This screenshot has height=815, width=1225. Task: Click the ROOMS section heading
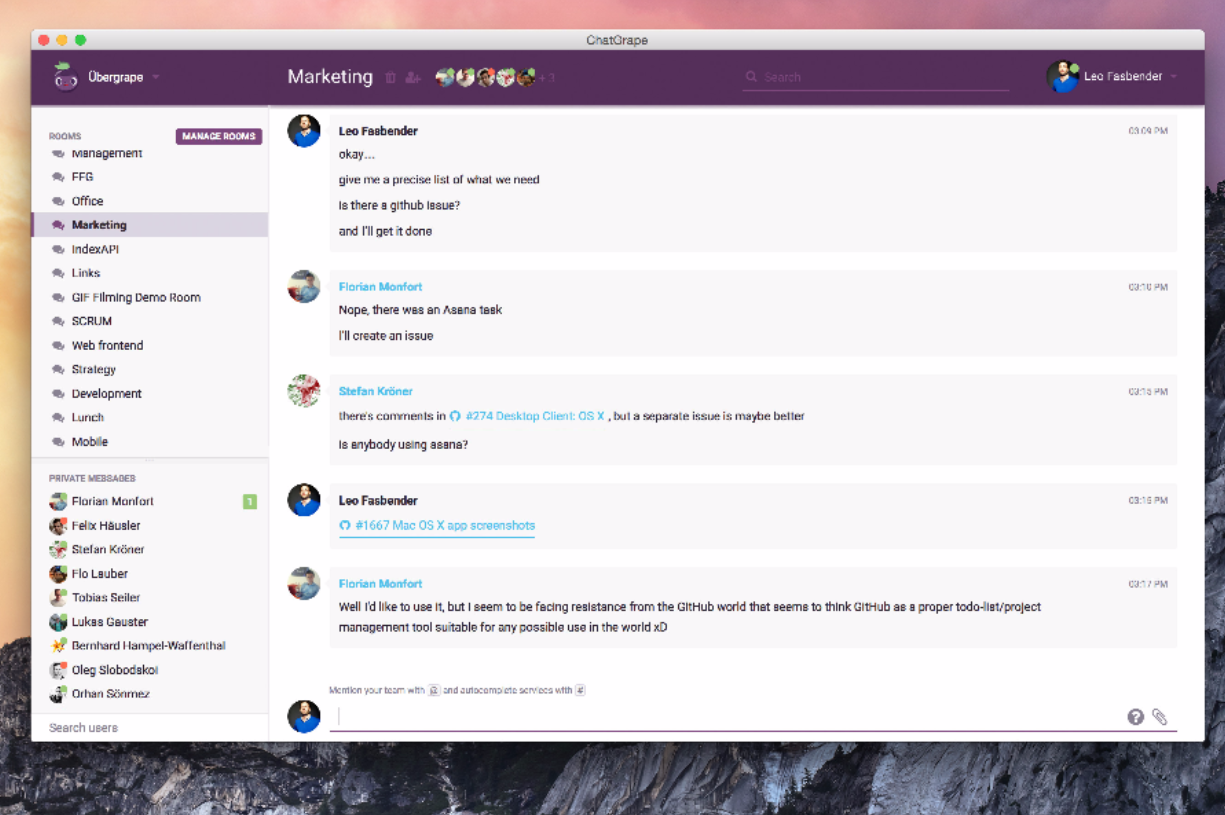click(65, 136)
